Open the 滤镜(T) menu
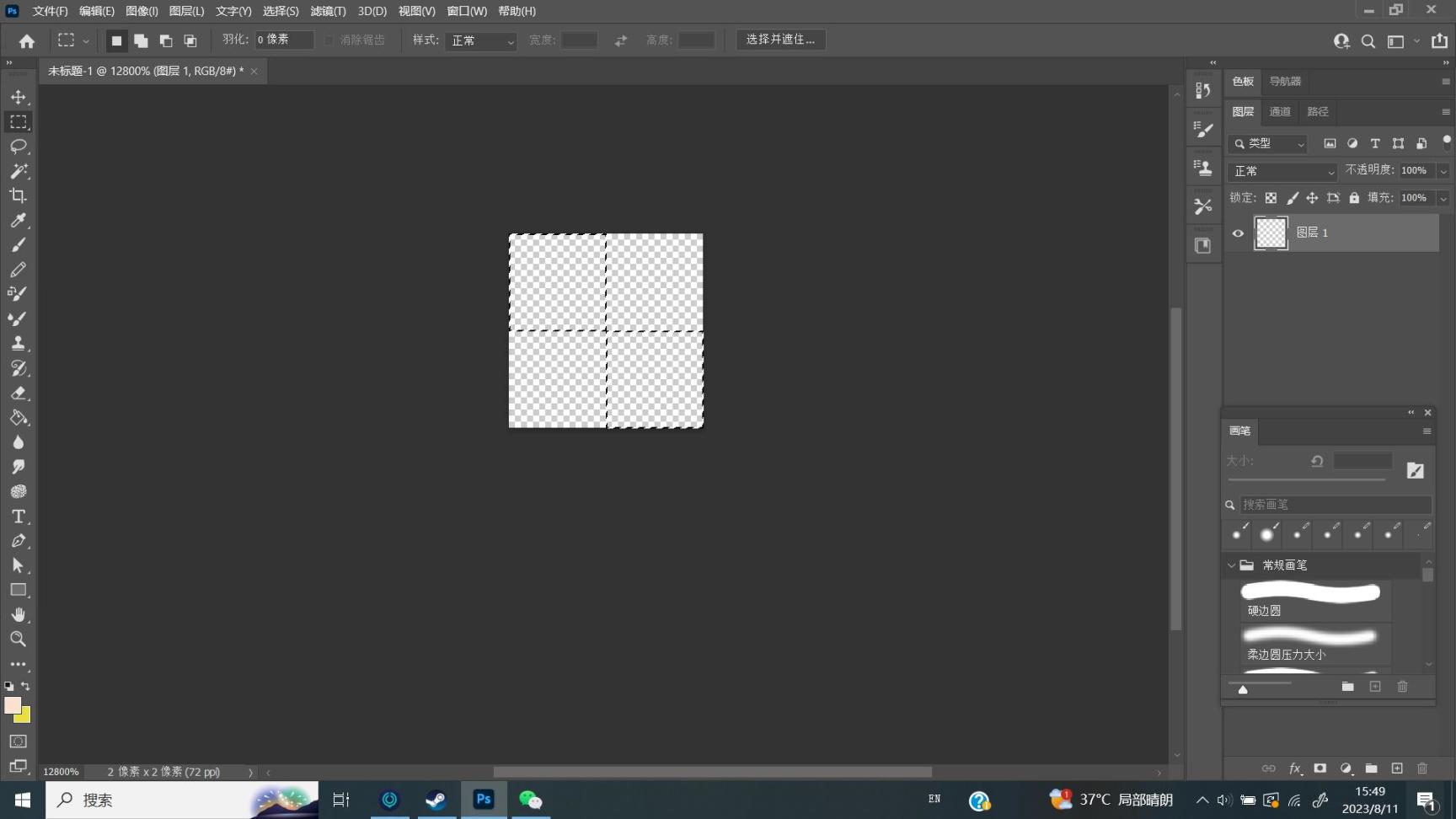 click(x=328, y=11)
